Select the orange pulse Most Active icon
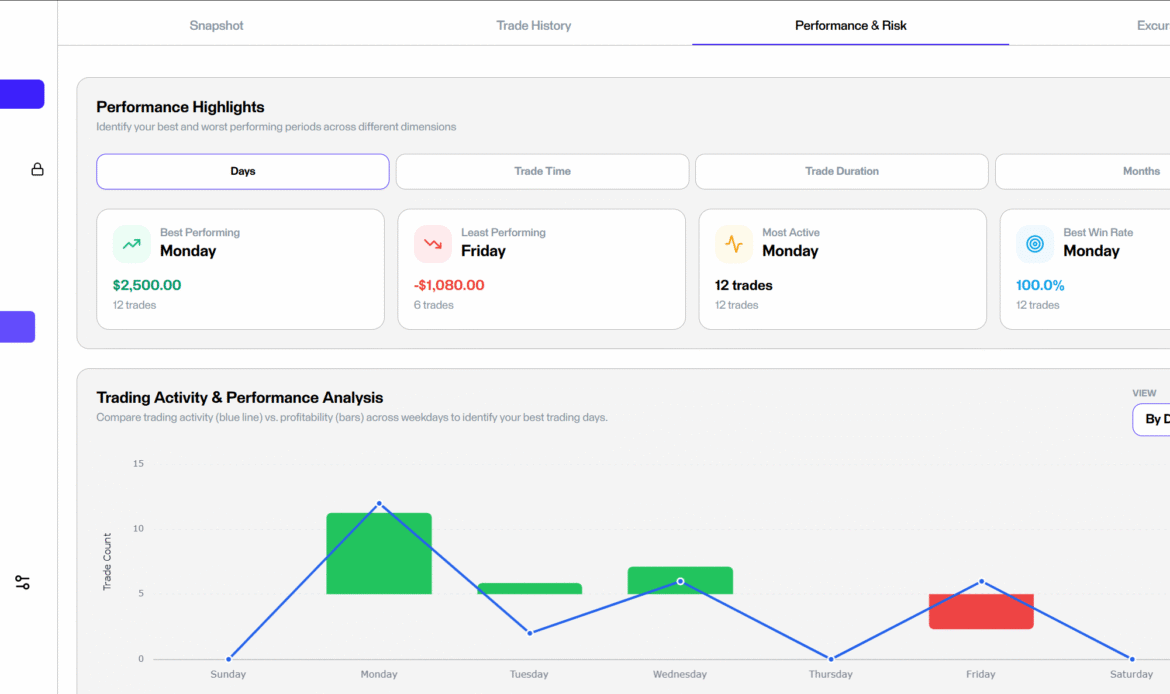 pyautogui.click(x=734, y=243)
